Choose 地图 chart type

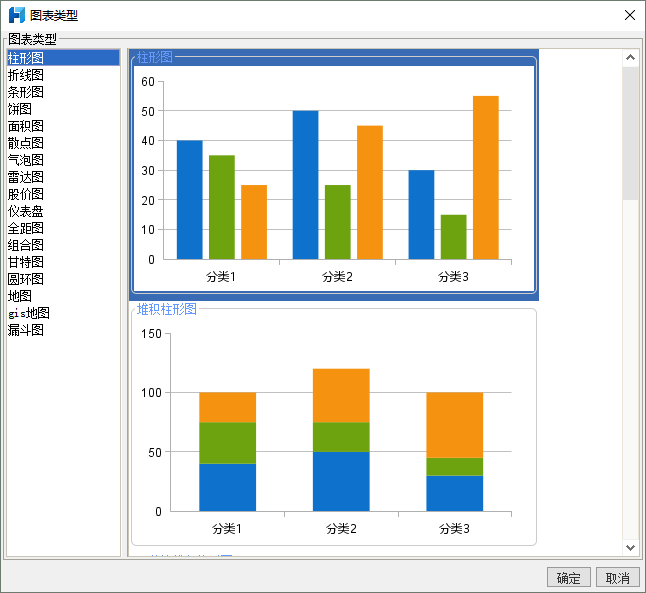click(63, 296)
